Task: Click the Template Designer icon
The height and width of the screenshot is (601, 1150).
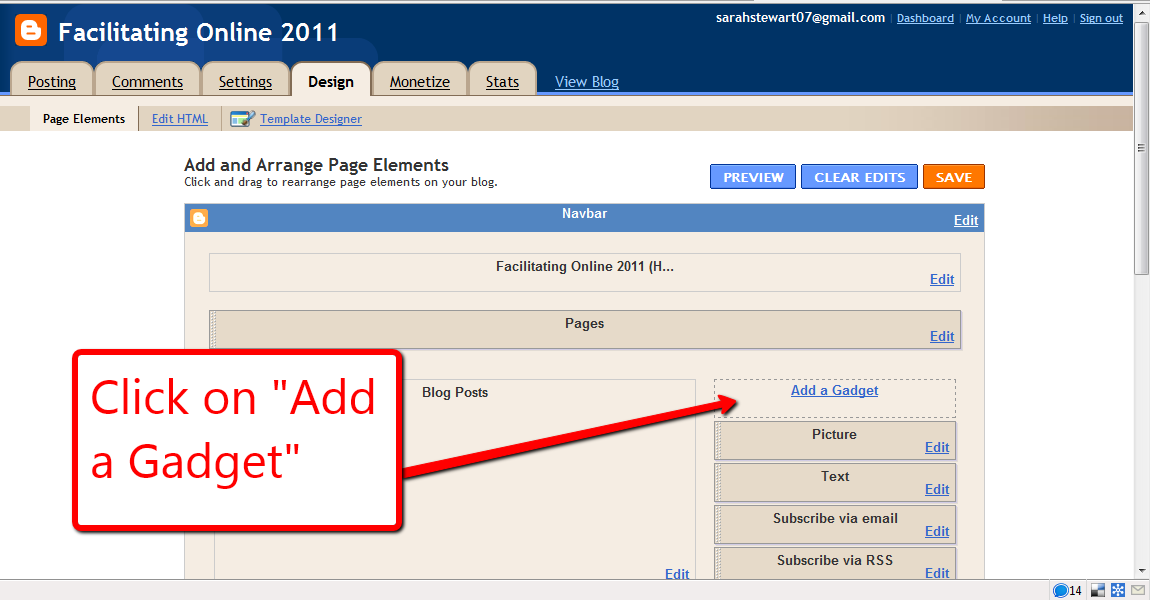Action: click(x=243, y=118)
